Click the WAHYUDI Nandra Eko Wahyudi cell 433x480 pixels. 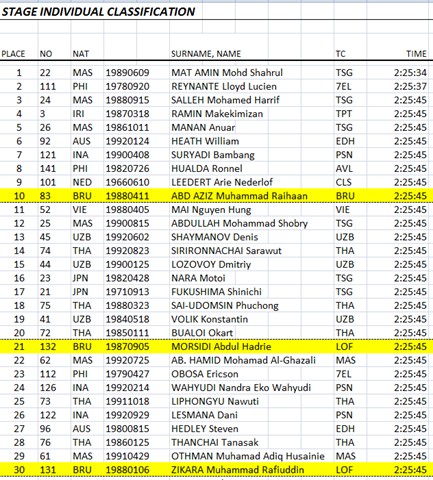(x=241, y=388)
